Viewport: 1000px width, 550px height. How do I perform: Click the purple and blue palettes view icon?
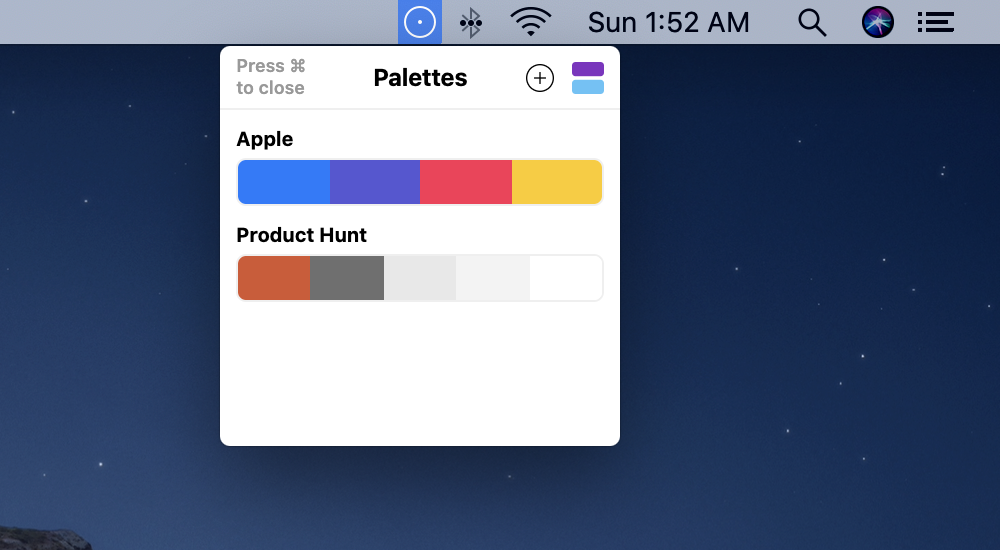pos(588,78)
